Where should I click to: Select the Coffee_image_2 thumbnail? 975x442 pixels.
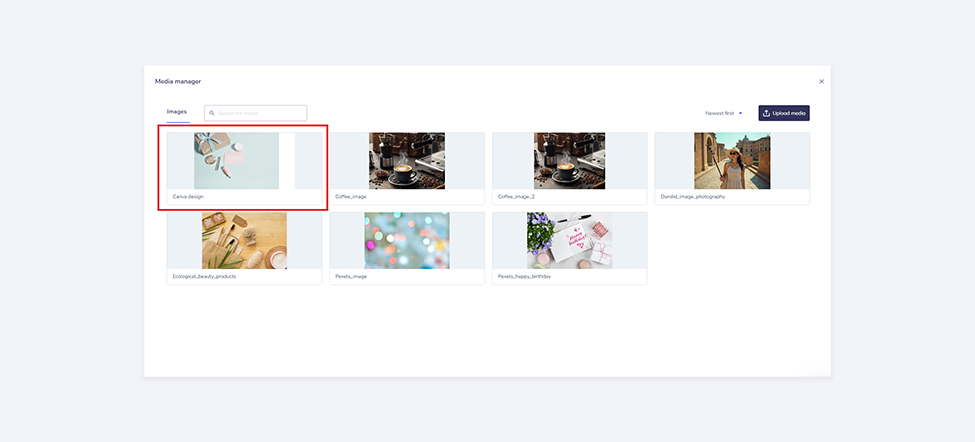[570, 160]
